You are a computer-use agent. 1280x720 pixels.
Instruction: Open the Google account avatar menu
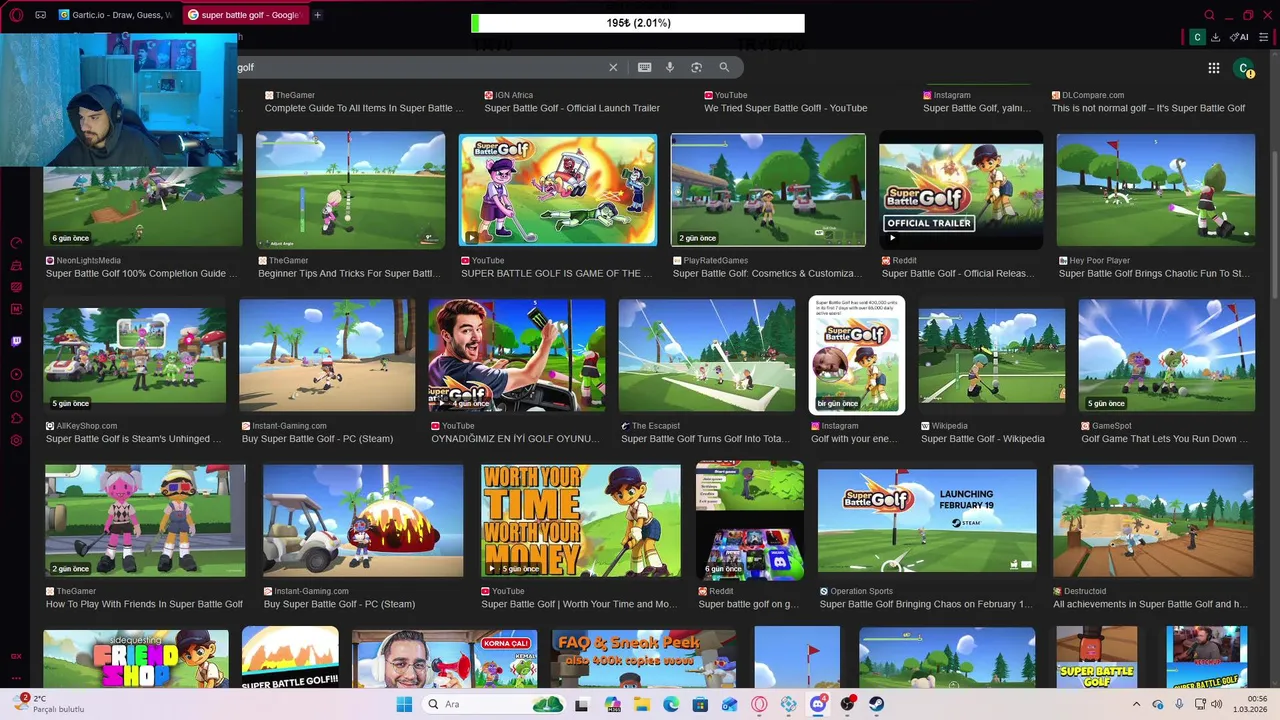click(1244, 68)
